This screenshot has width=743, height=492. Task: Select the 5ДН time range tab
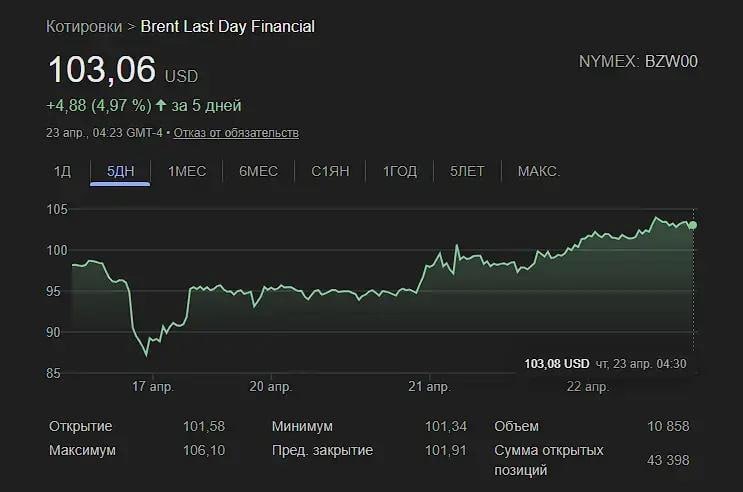(x=120, y=172)
